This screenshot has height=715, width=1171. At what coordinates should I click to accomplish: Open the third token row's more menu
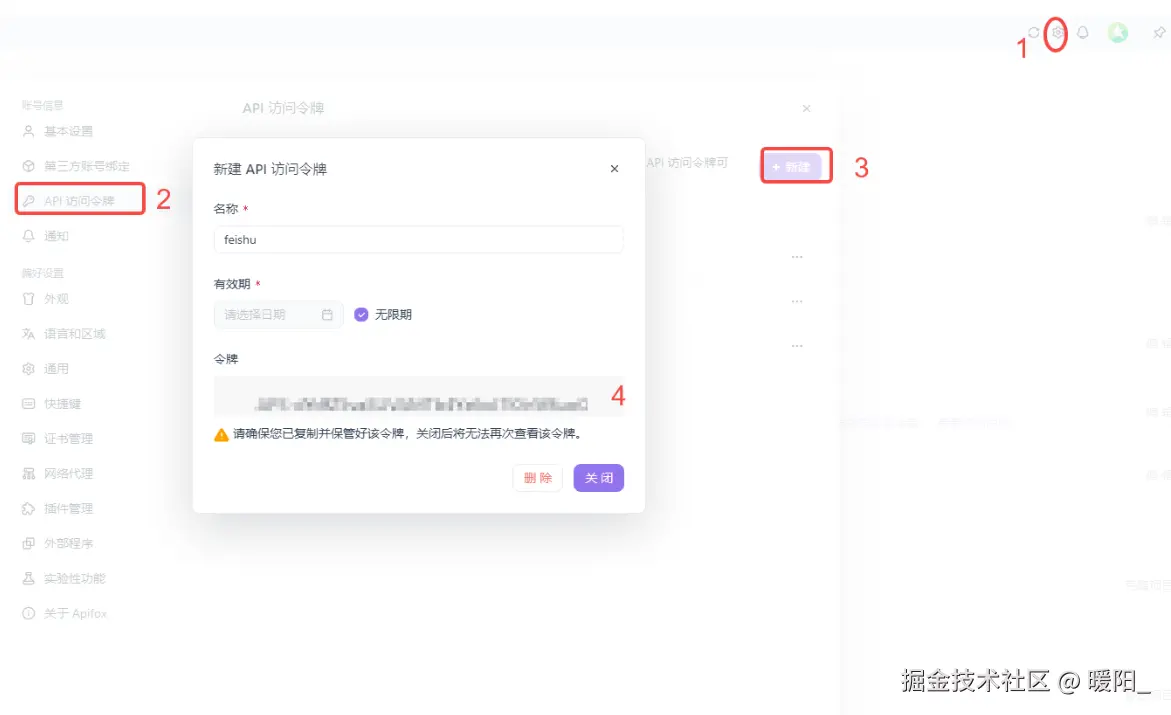coord(798,347)
